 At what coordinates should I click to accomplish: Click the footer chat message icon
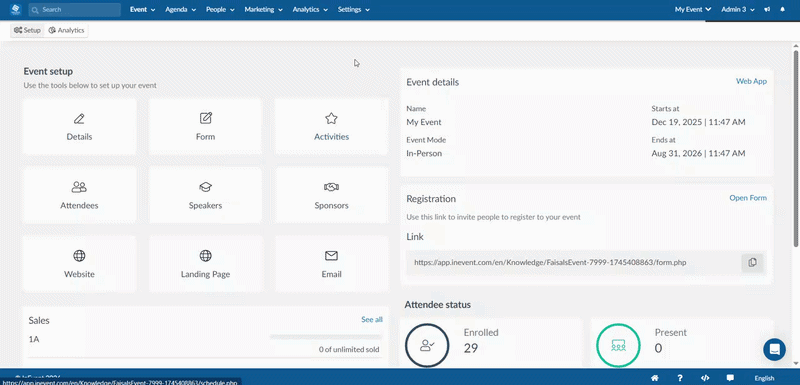coord(730,378)
